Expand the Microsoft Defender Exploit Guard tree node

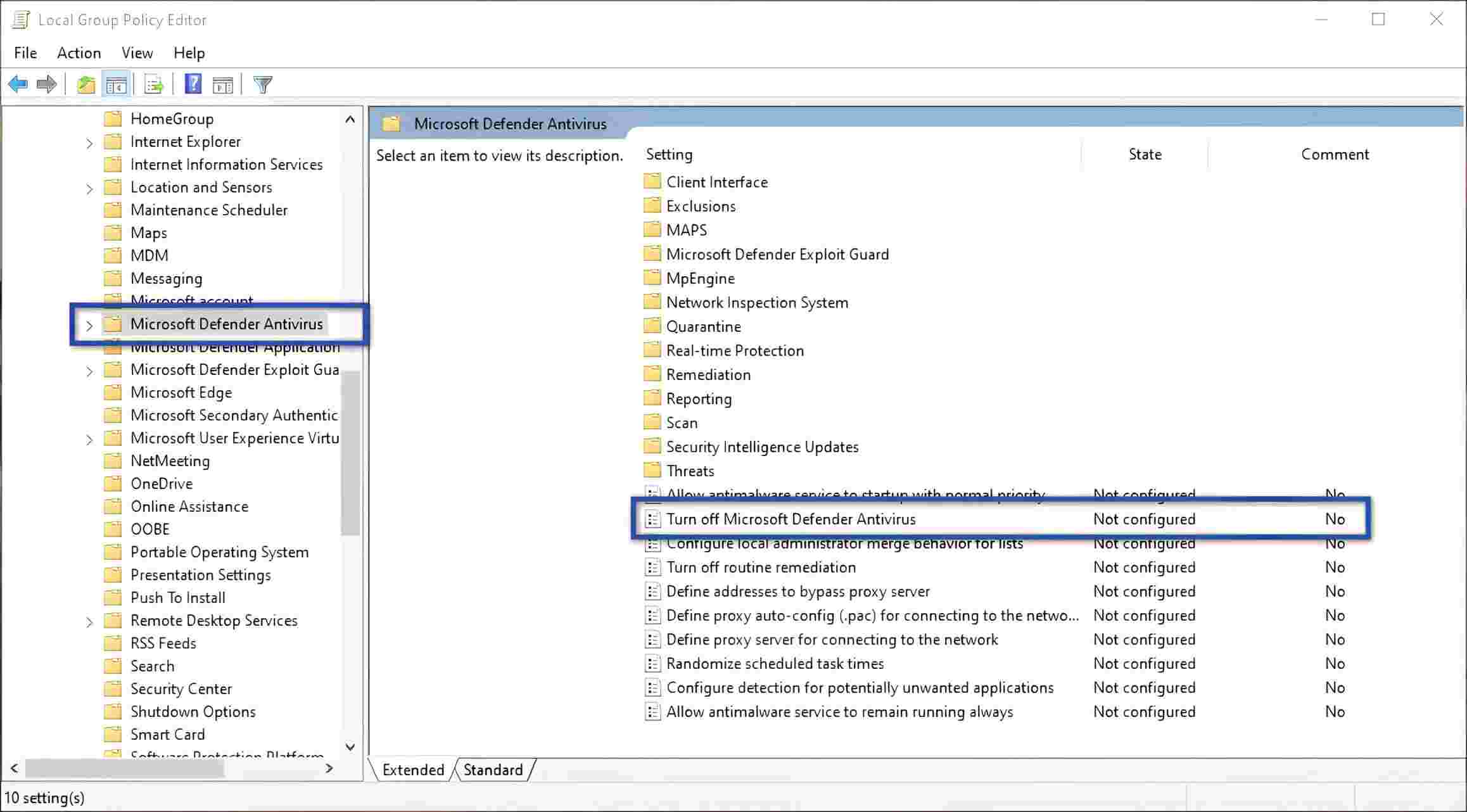89,371
